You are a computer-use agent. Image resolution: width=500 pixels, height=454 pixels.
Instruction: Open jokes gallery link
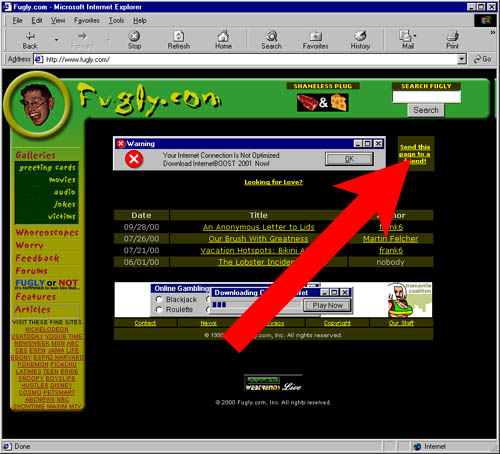[x=65, y=204]
